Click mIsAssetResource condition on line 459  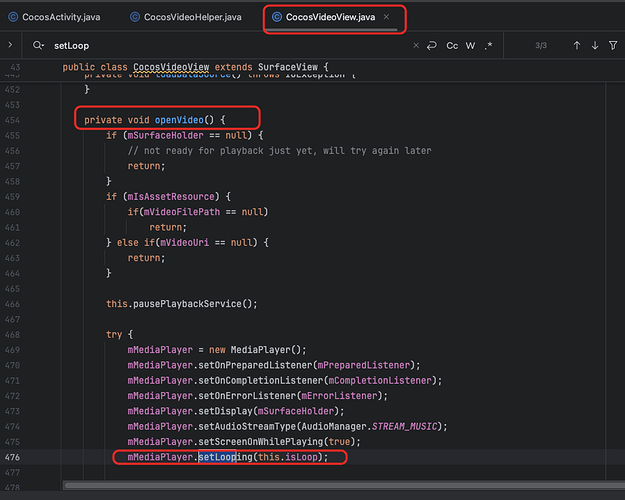point(171,197)
